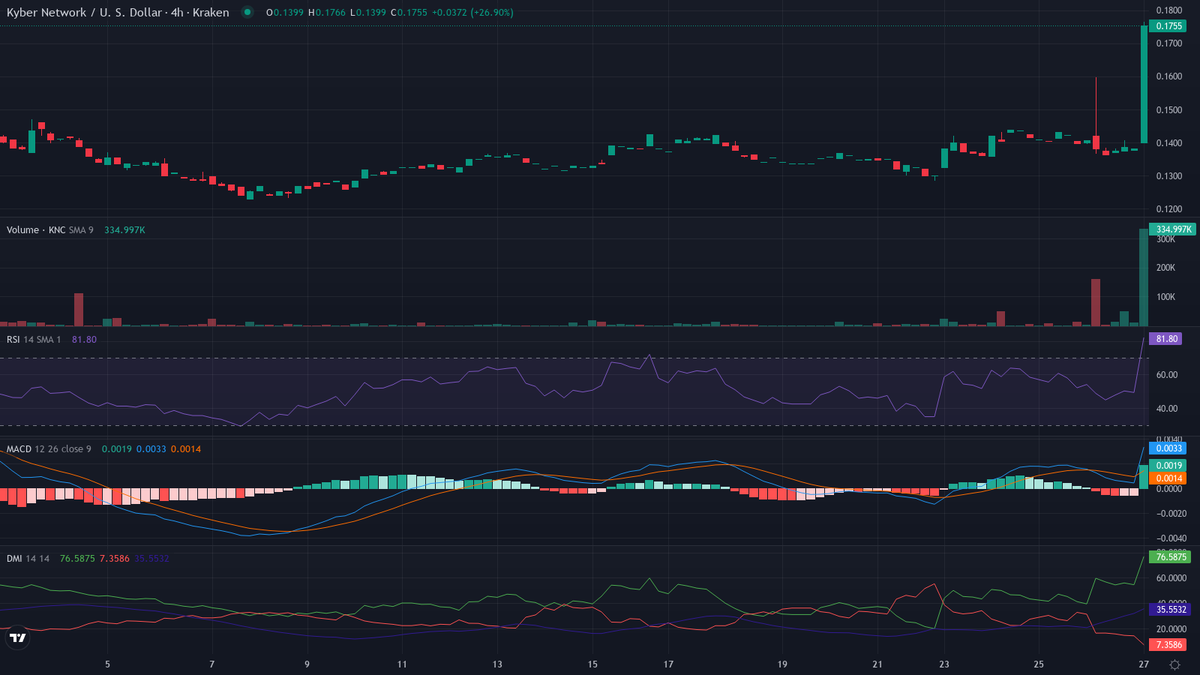
Task: Click the +0.0372 (+26.90%) change value
Action: [x=471, y=12]
